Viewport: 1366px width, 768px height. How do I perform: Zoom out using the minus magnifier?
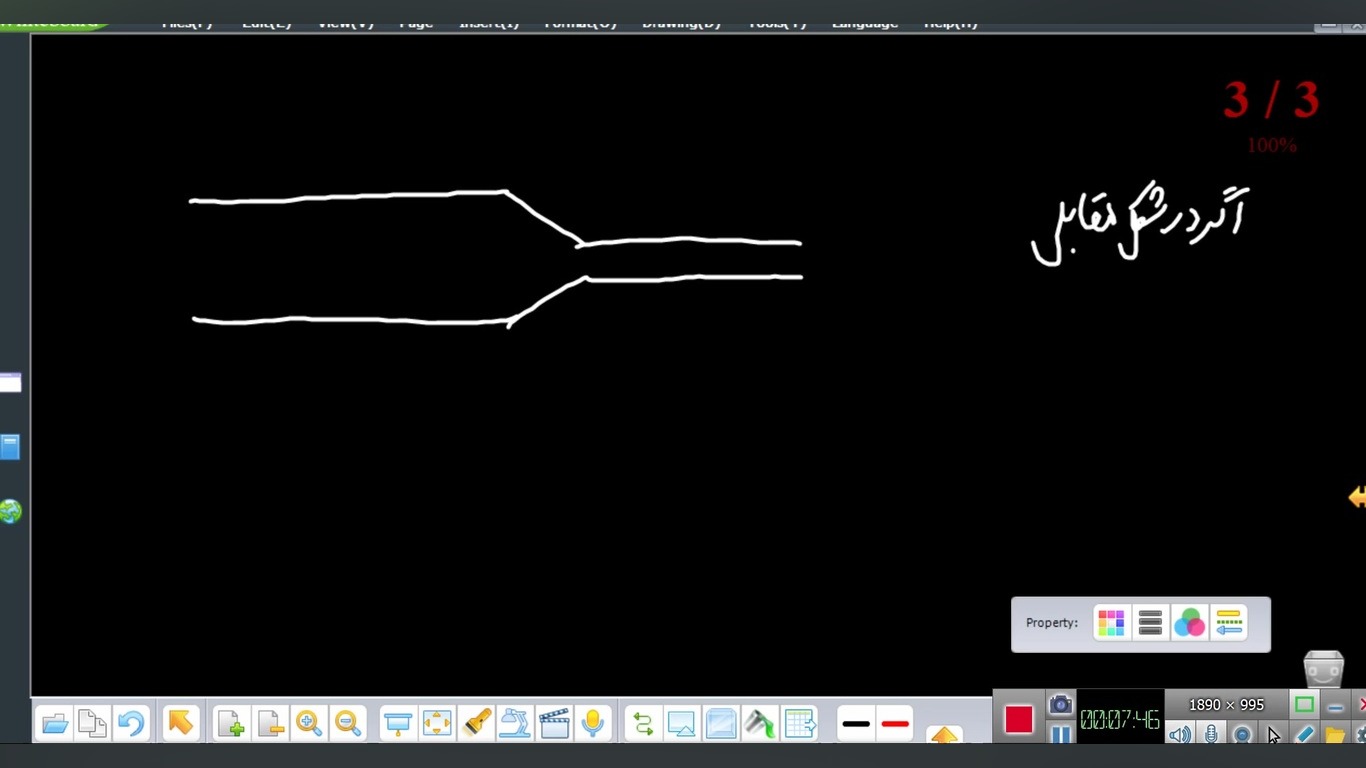coord(348,722)
